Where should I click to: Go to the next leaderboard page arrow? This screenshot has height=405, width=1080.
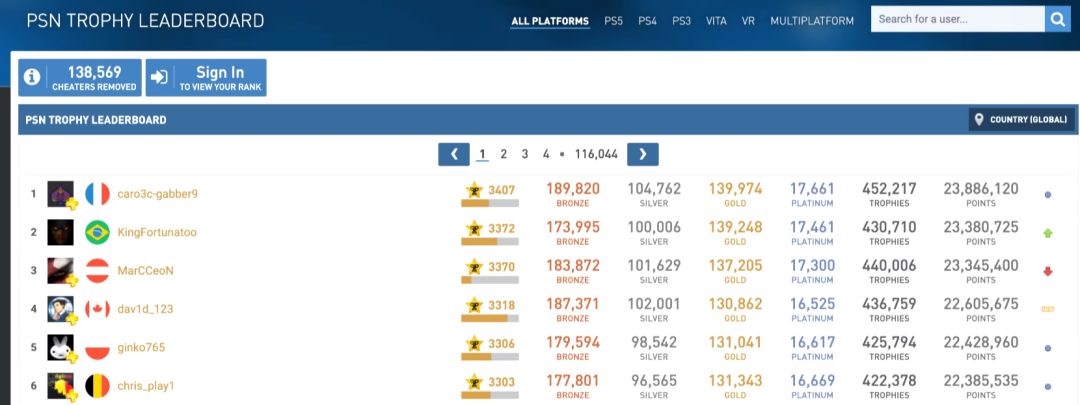click(x=642, y=154)
